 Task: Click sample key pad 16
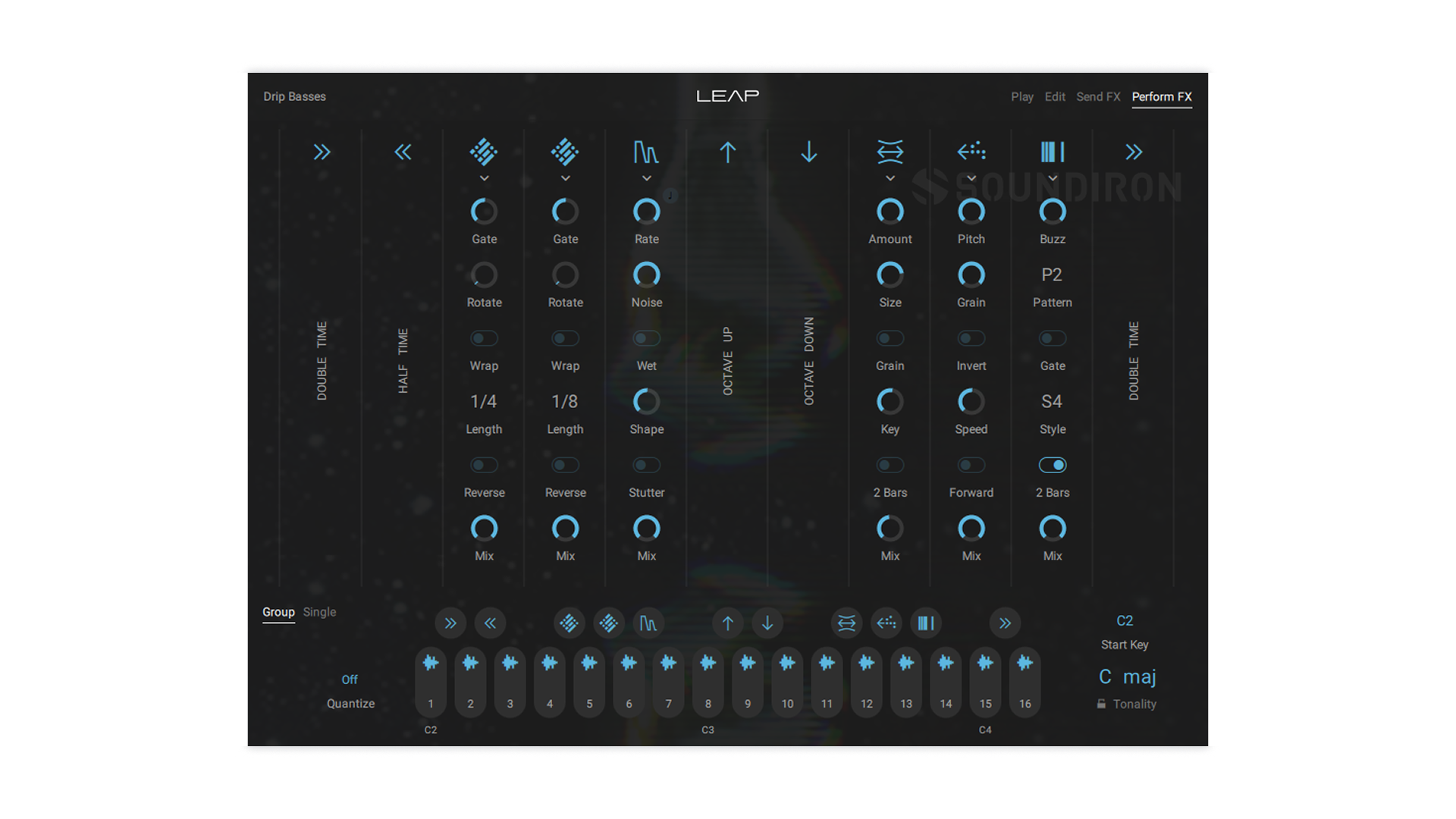1025,682
